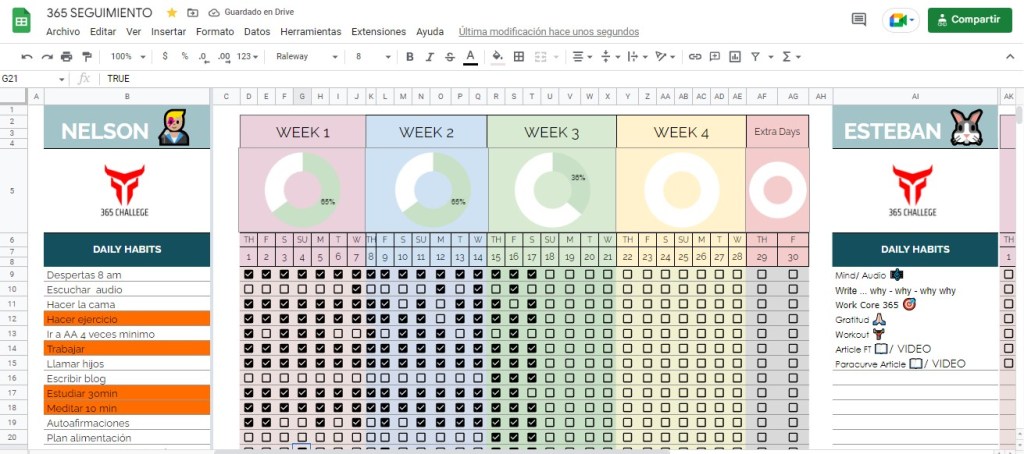
Task: Open the Herramientas menu
Action: click(311, 31)
